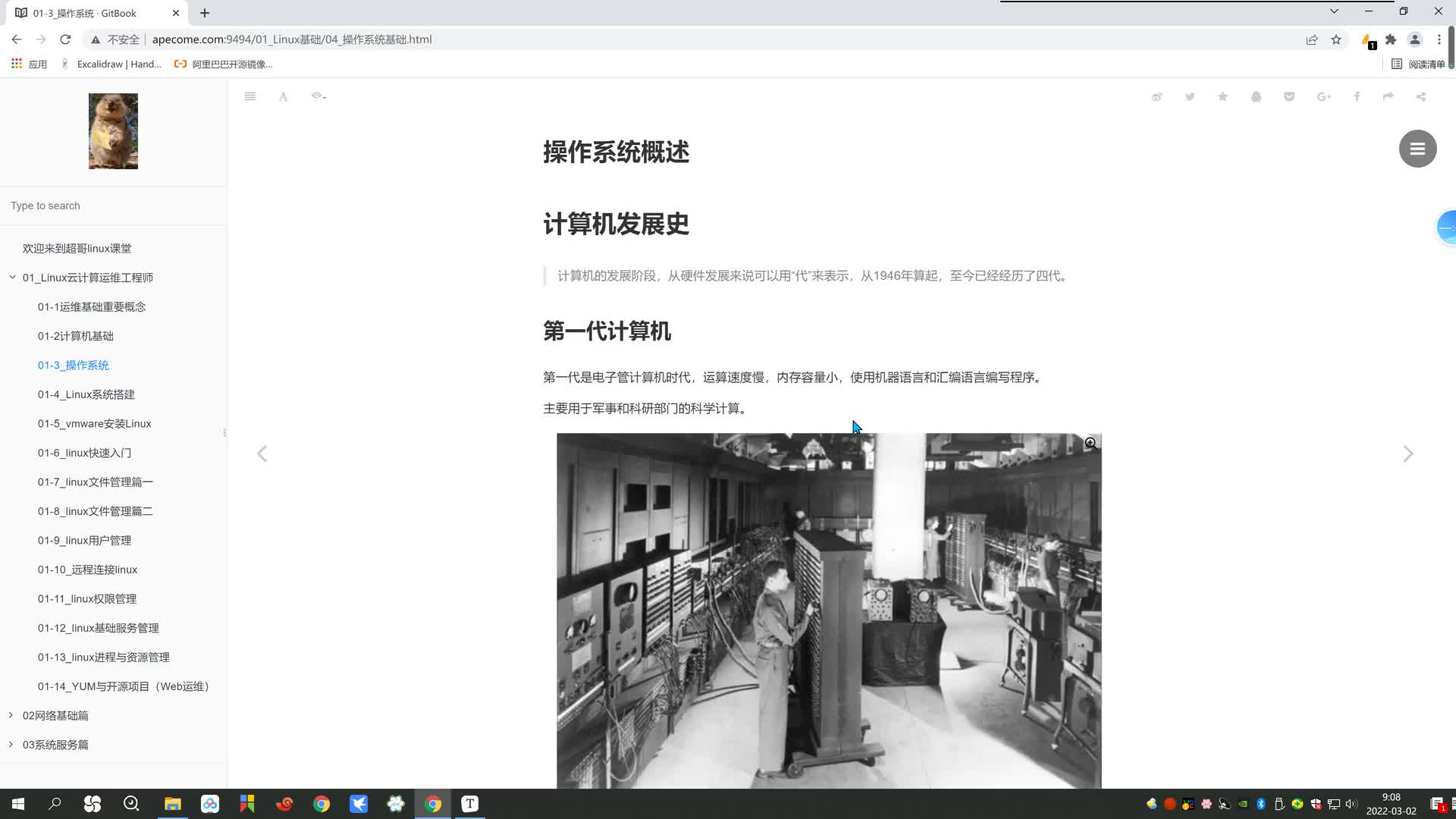Image resolution: width=1456 pixels, height=819 pixels.
Task: Toggle the GitBook sidebar summary icon
Action: pyautogui.click(x=250, y=96)
